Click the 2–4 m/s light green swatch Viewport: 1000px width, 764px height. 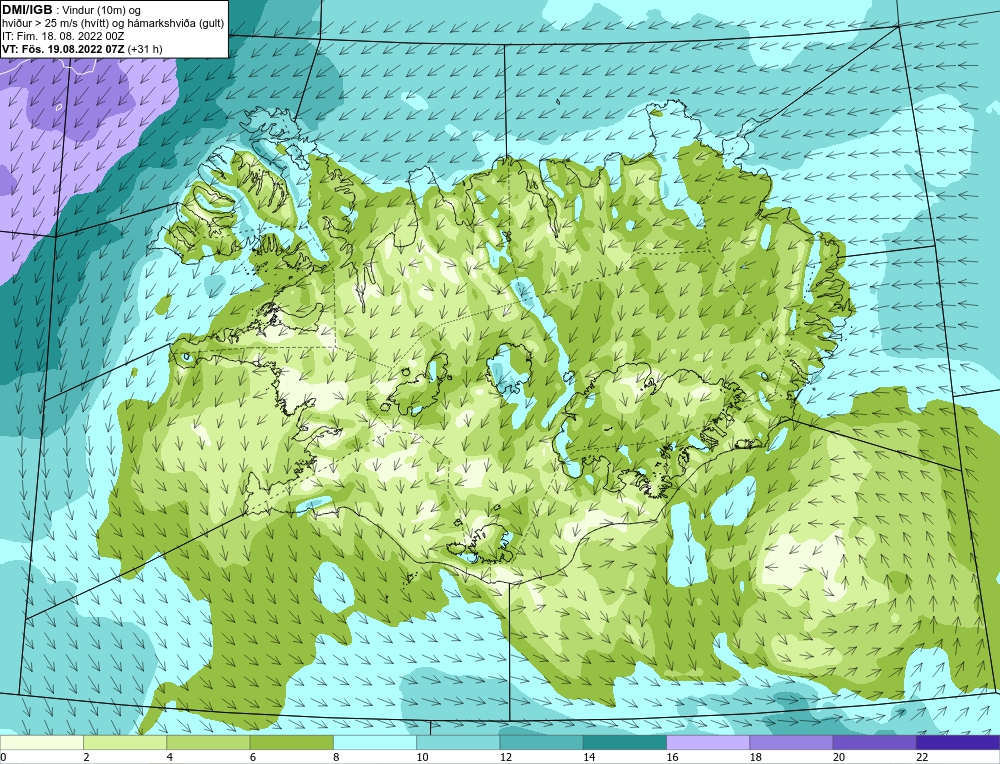click(x=125, y=742)
